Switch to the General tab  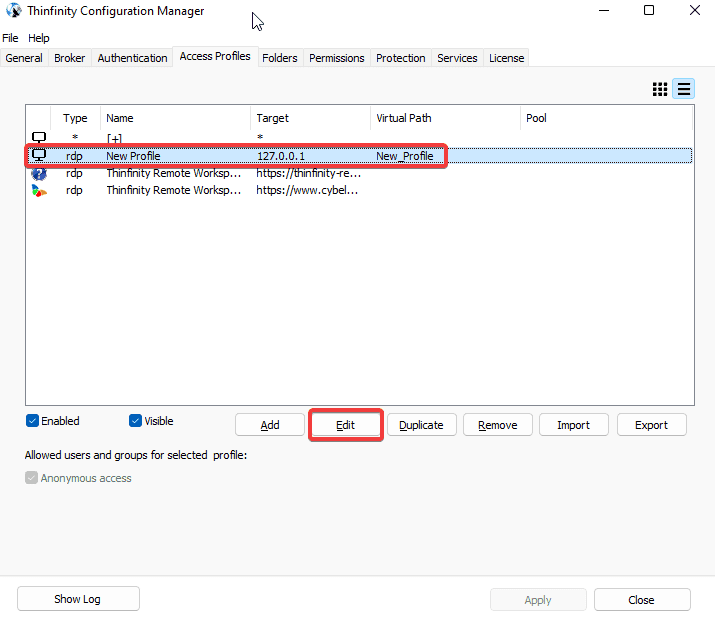click(24, 58)
